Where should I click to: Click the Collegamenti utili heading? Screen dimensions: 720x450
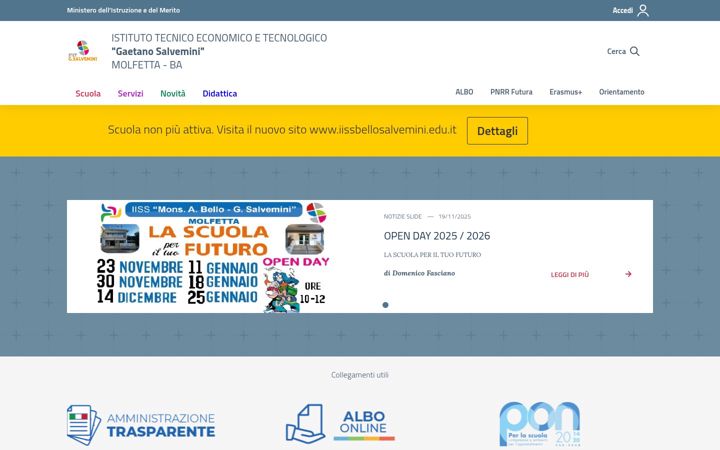360,375
